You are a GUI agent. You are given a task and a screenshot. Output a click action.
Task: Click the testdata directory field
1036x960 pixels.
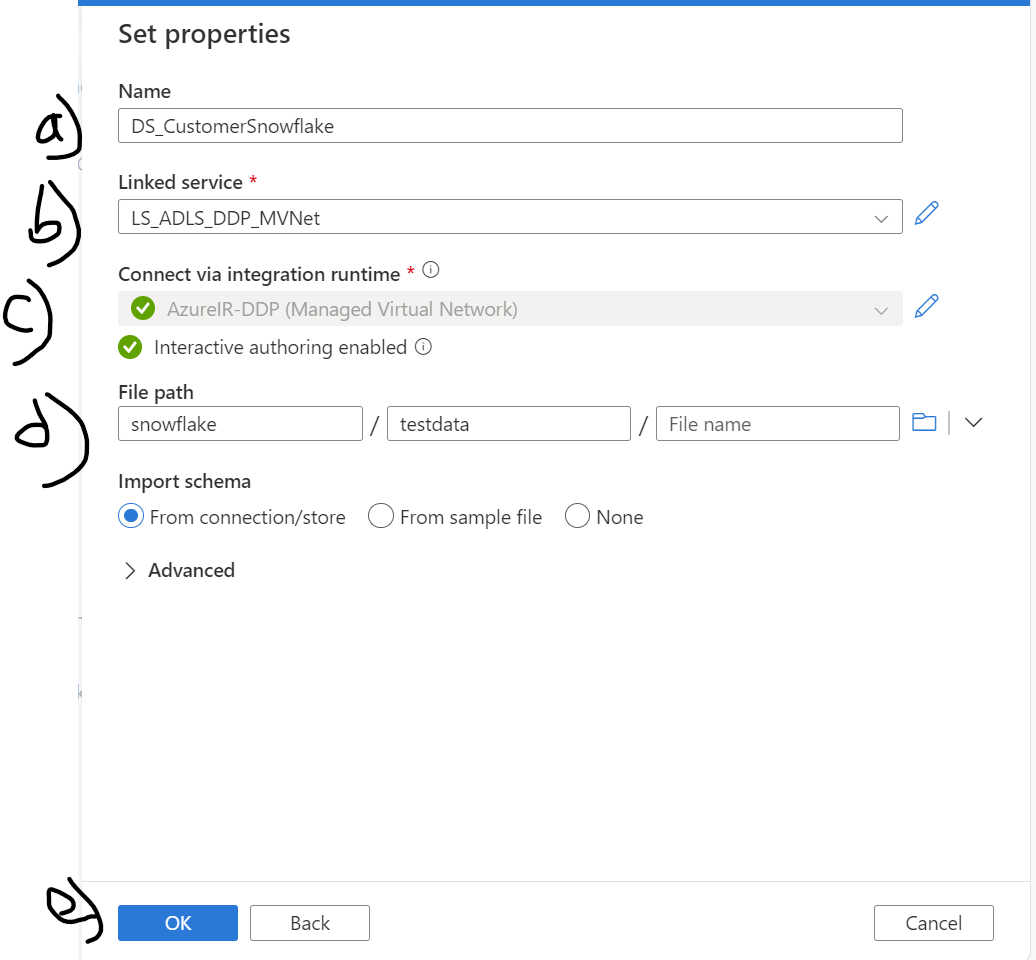click(x=508, y=424)
